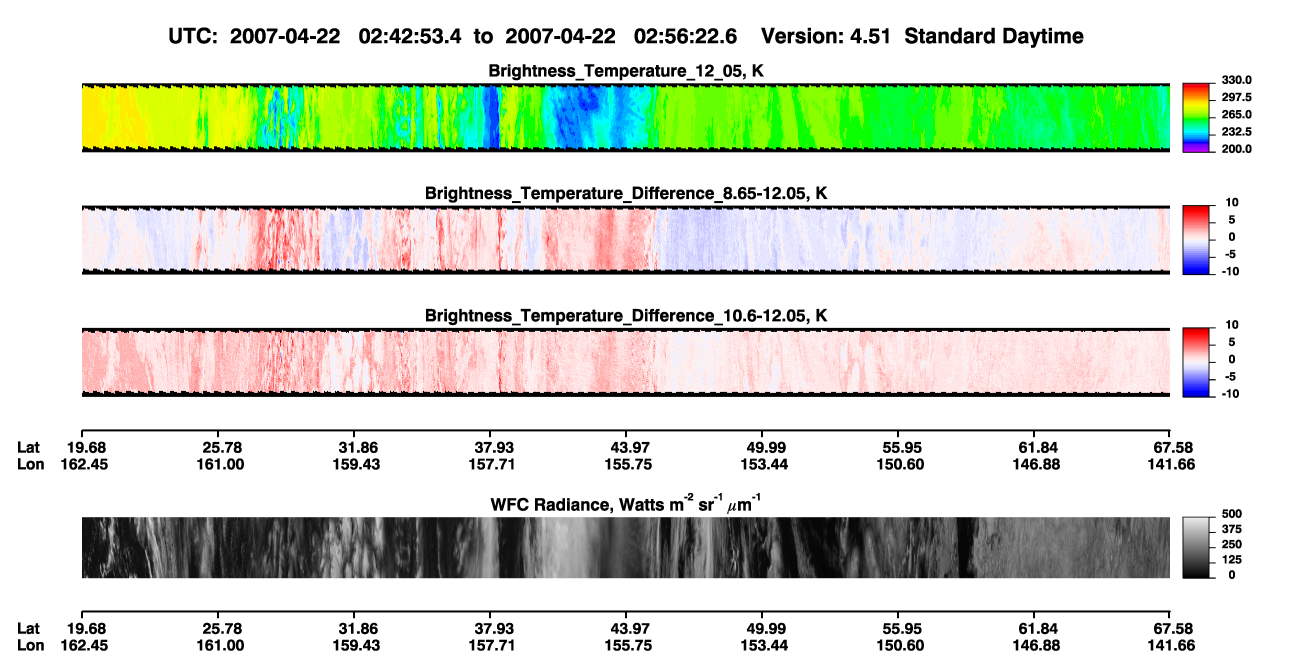Select the grayscale WFC Radiance image strip
The height and width of the screenshot is (667, 1300).
click(x=625, y=547)
